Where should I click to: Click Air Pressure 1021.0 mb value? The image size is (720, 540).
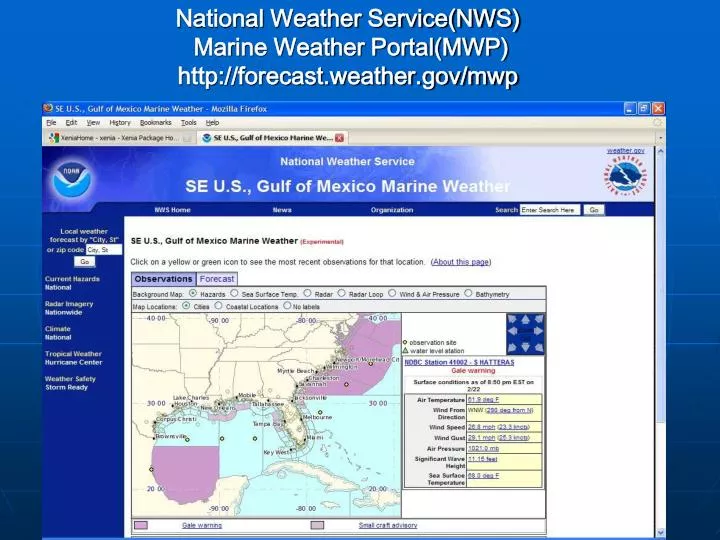[x=483, y=448]
